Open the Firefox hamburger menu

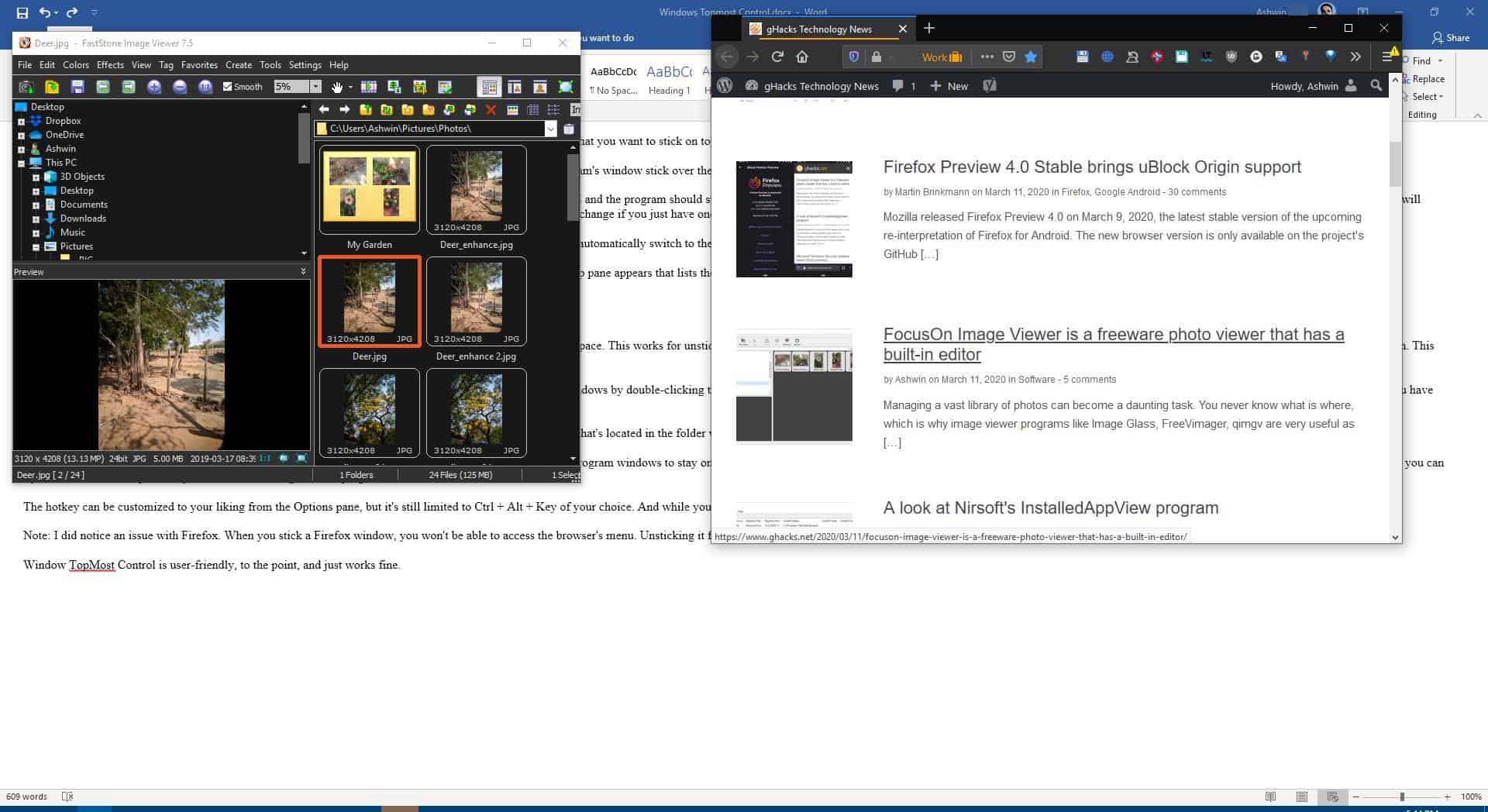tap(1386, 57)
